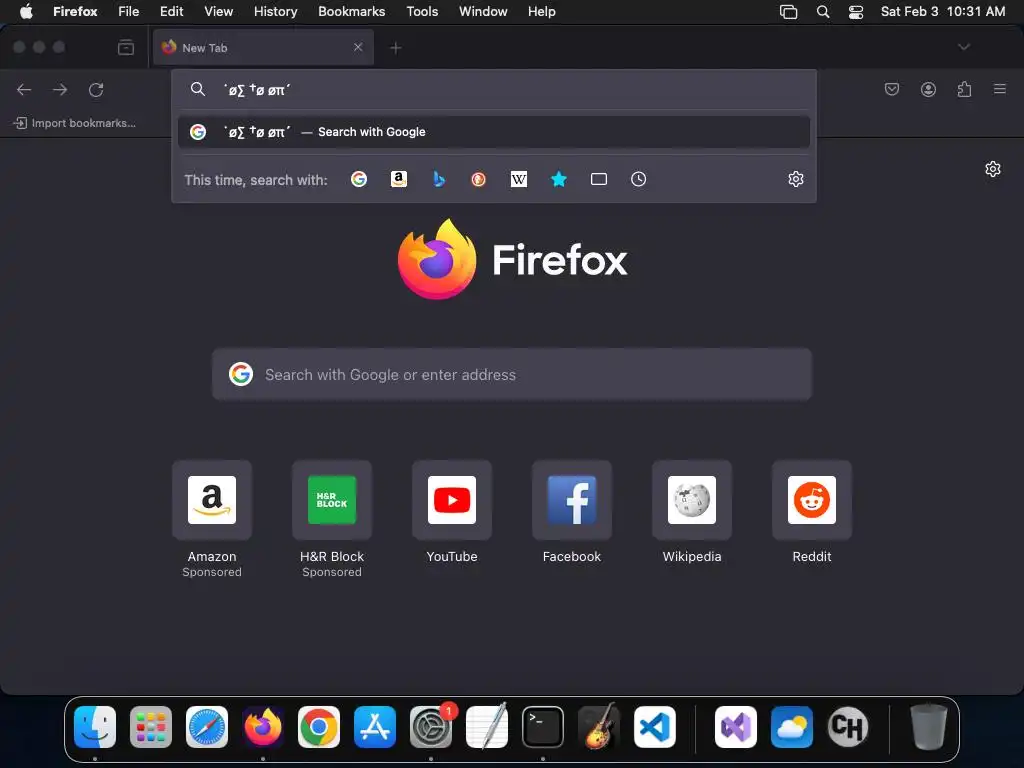
Task: Open the Firefox application menu in menu bar
Action: coord(75,11)
